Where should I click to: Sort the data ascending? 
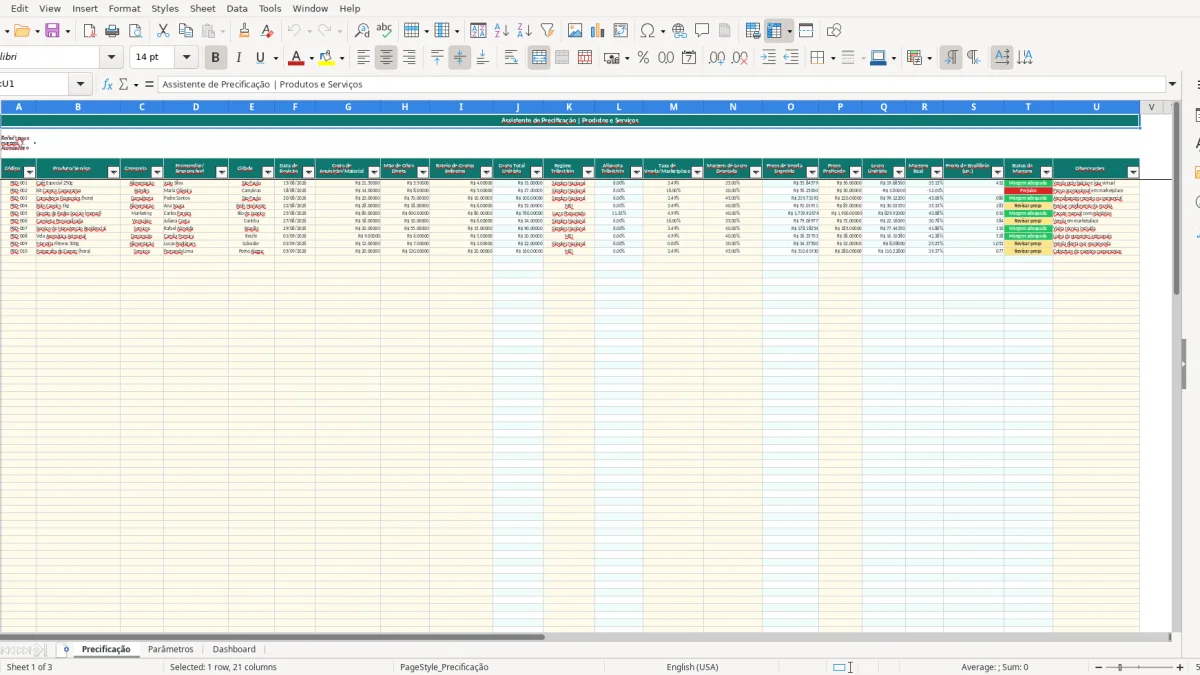[502, 31]
